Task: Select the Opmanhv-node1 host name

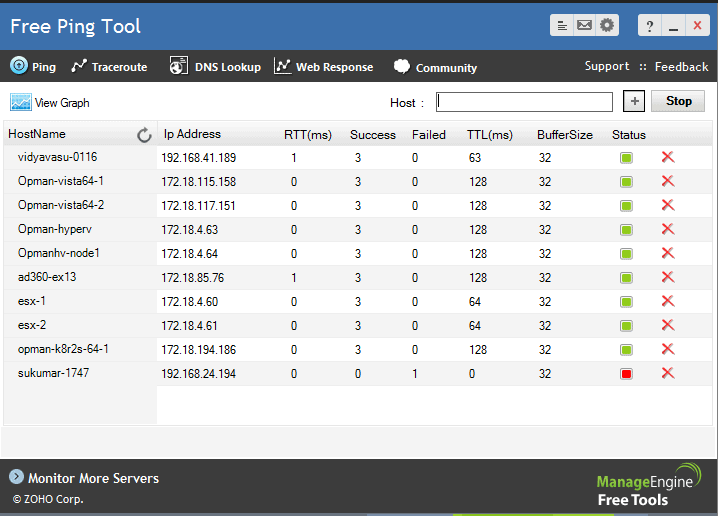Action: pyautogui.click(x=59, y=253)
